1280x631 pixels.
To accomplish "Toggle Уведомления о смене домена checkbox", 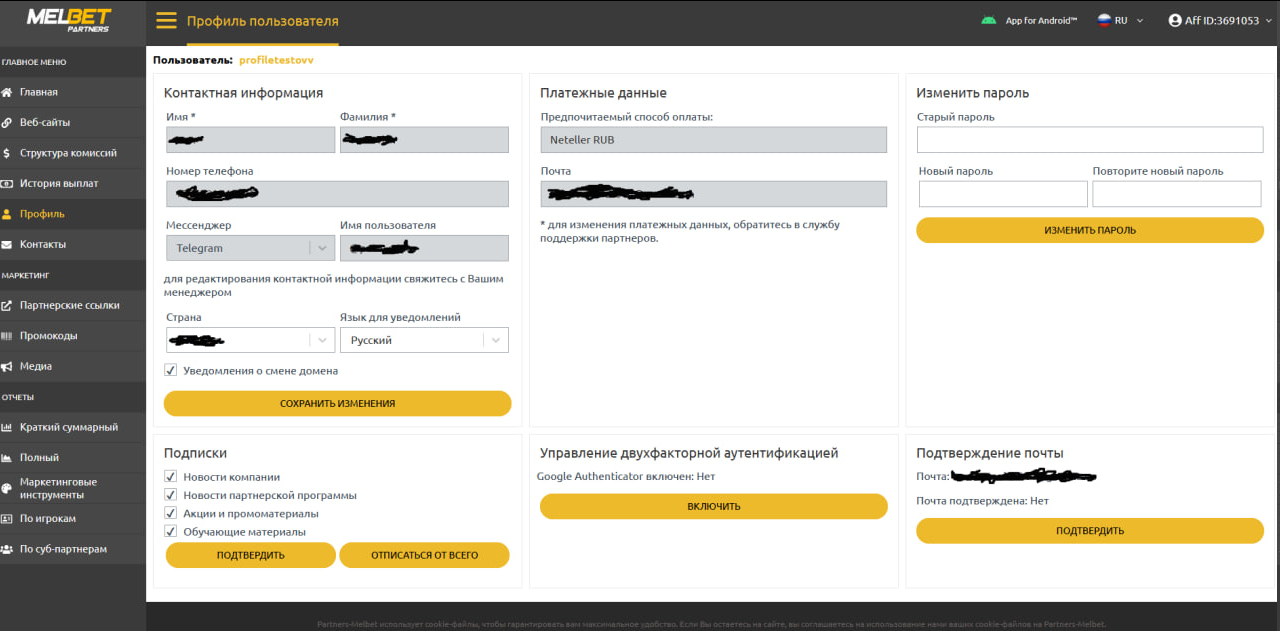I will pyautogui.click(x=171, y=370).
